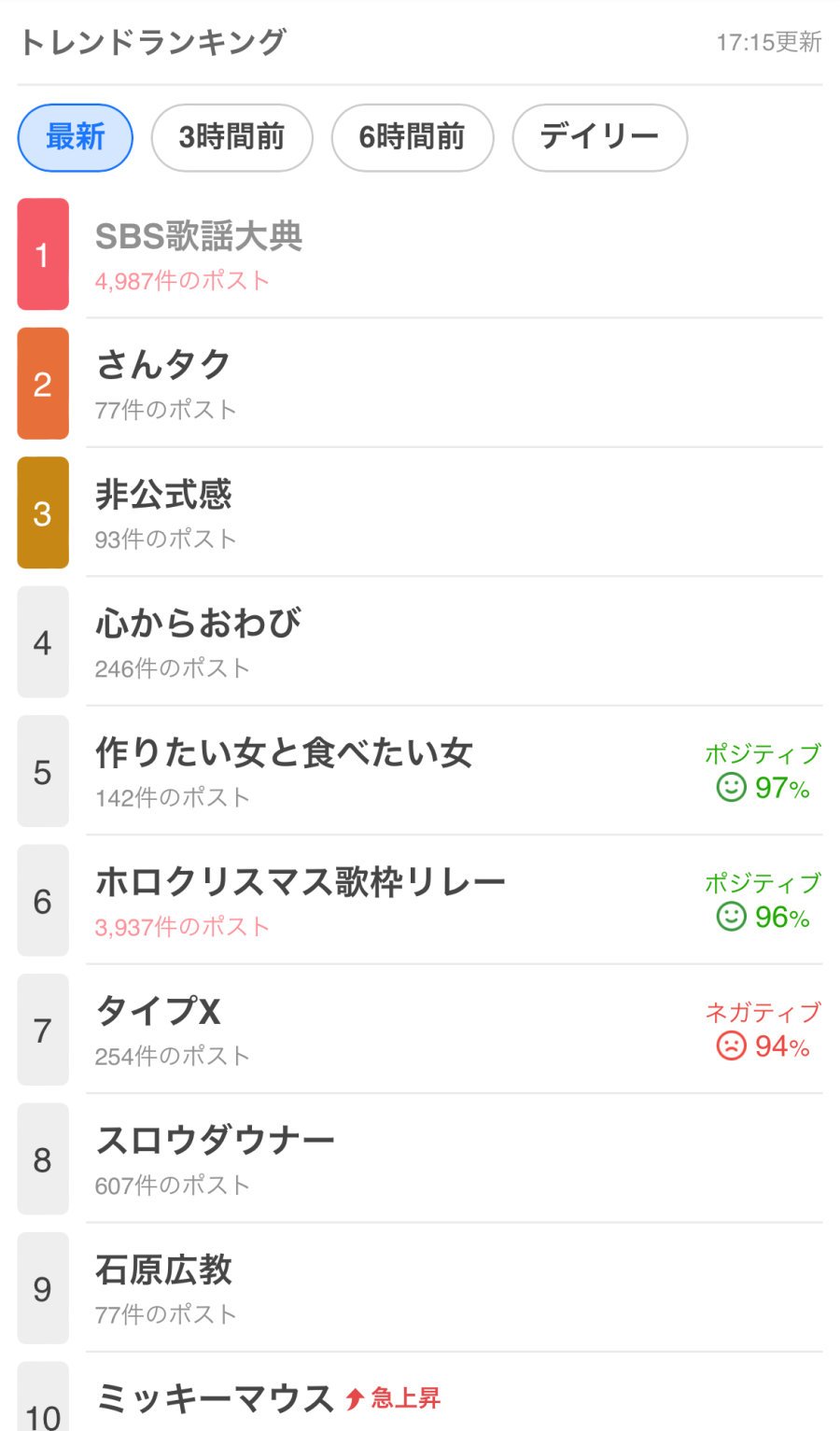The image size is (840, 1431).
Task: Switch to the 3時間前 tab
Action: click(231, 137)
